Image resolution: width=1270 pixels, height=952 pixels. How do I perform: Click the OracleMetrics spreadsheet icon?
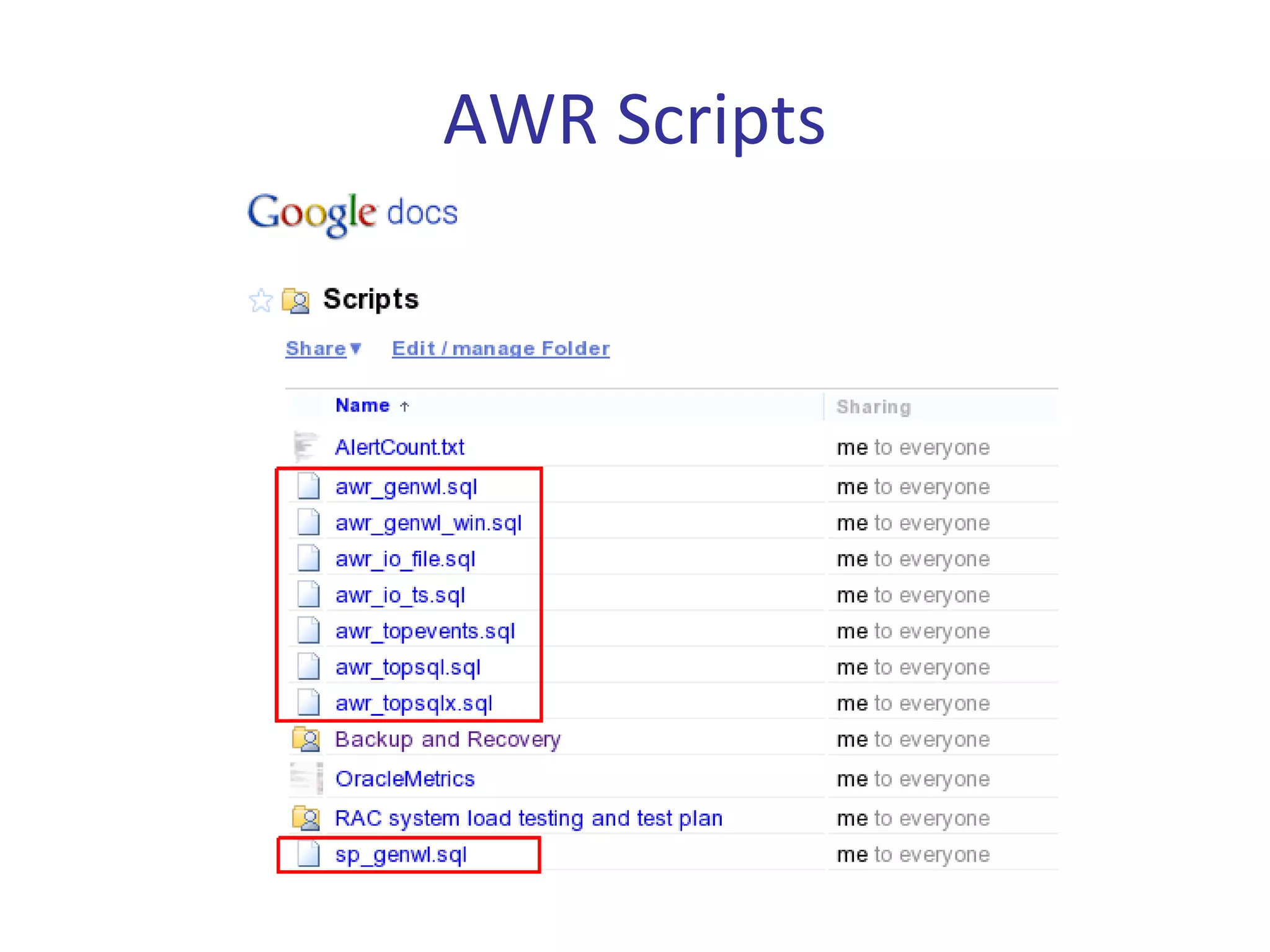tap(307, 778)
